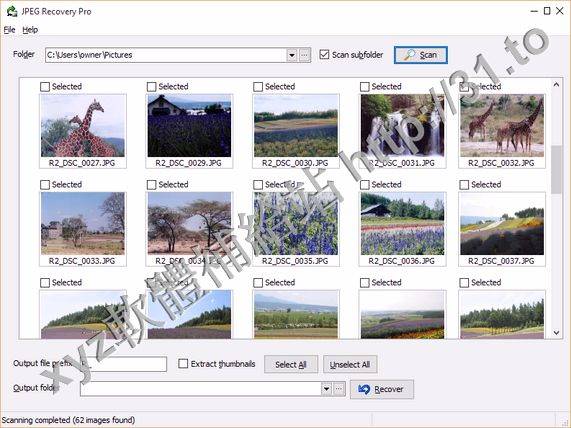The height and width of the screenshot is (428, 571).
Task: Tick Selected checkbox for R2_DSC_0033.JPG
Action: pos(45,185)
